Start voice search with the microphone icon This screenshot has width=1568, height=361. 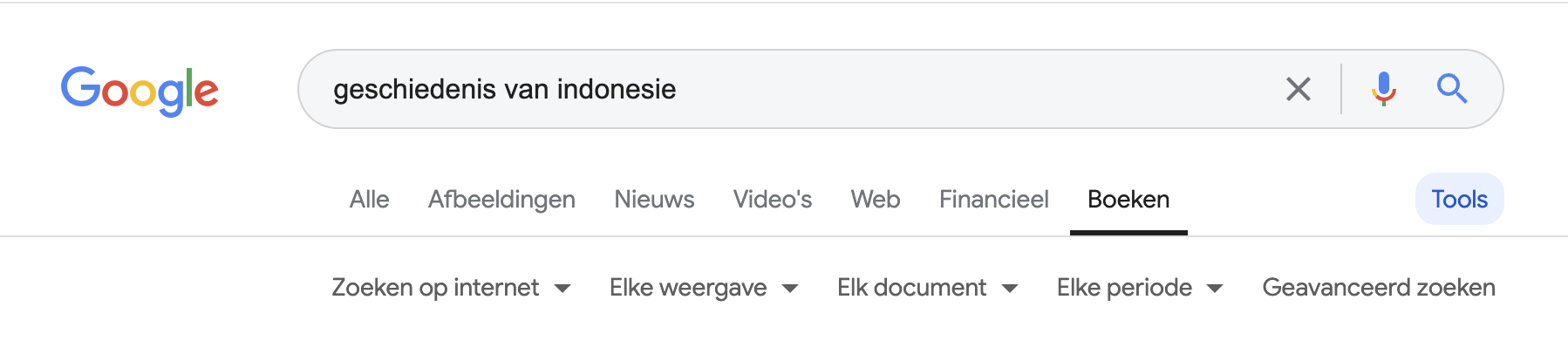point(1383,89)
